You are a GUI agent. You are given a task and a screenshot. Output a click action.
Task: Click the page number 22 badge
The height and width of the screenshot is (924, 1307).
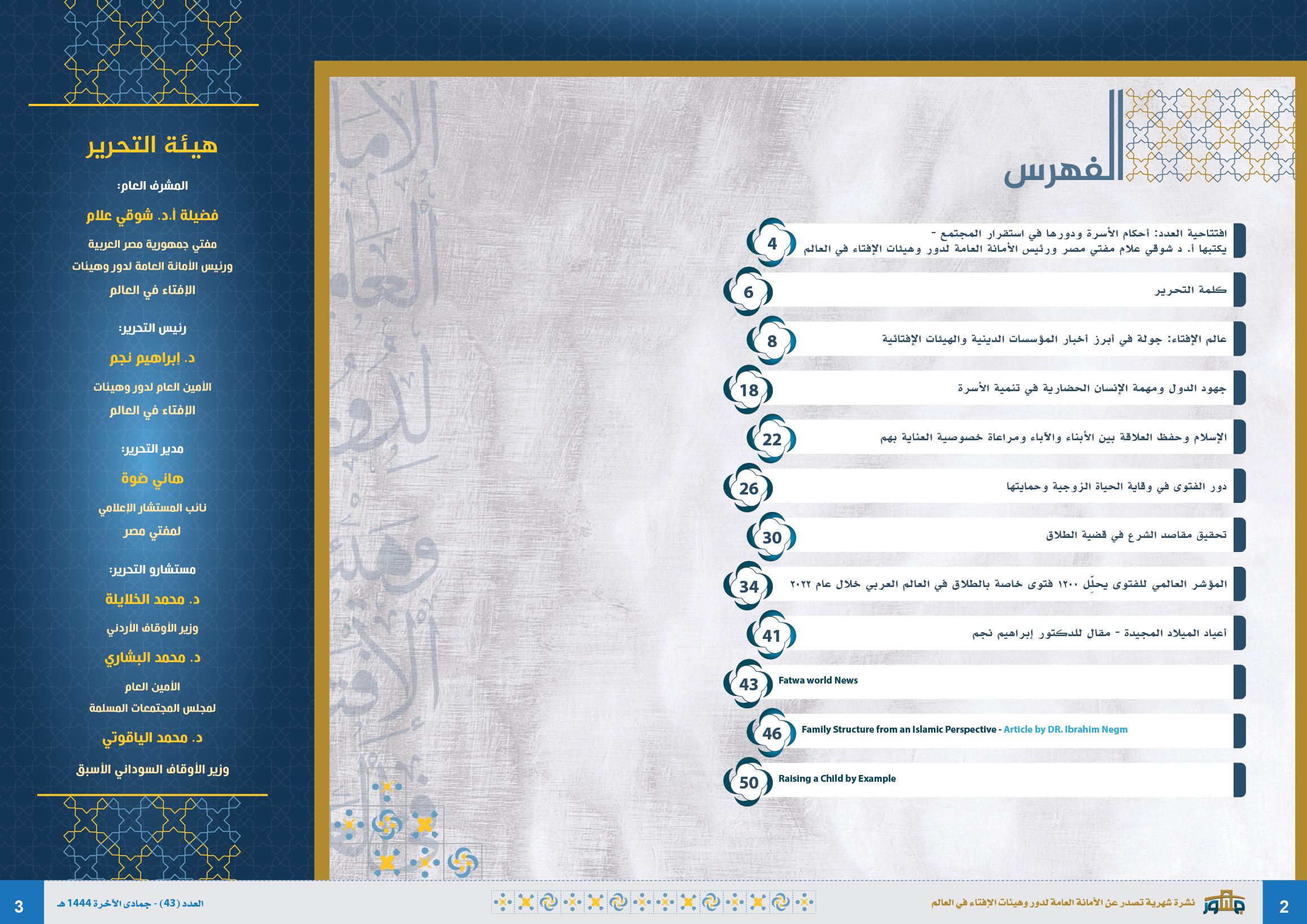point(771,439)
